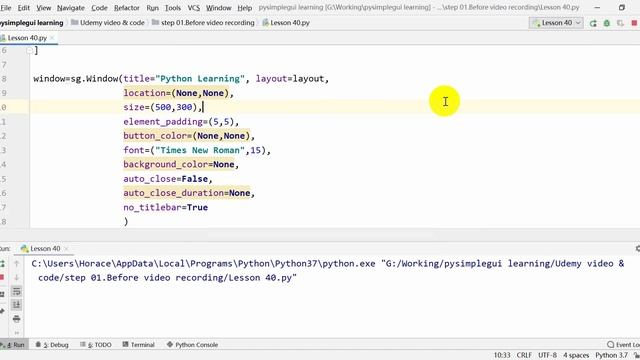The height and width of the screenshot is (360, 640).
Task: Click 'Lesson 40.py"' in console output
Action: [262, 278]
